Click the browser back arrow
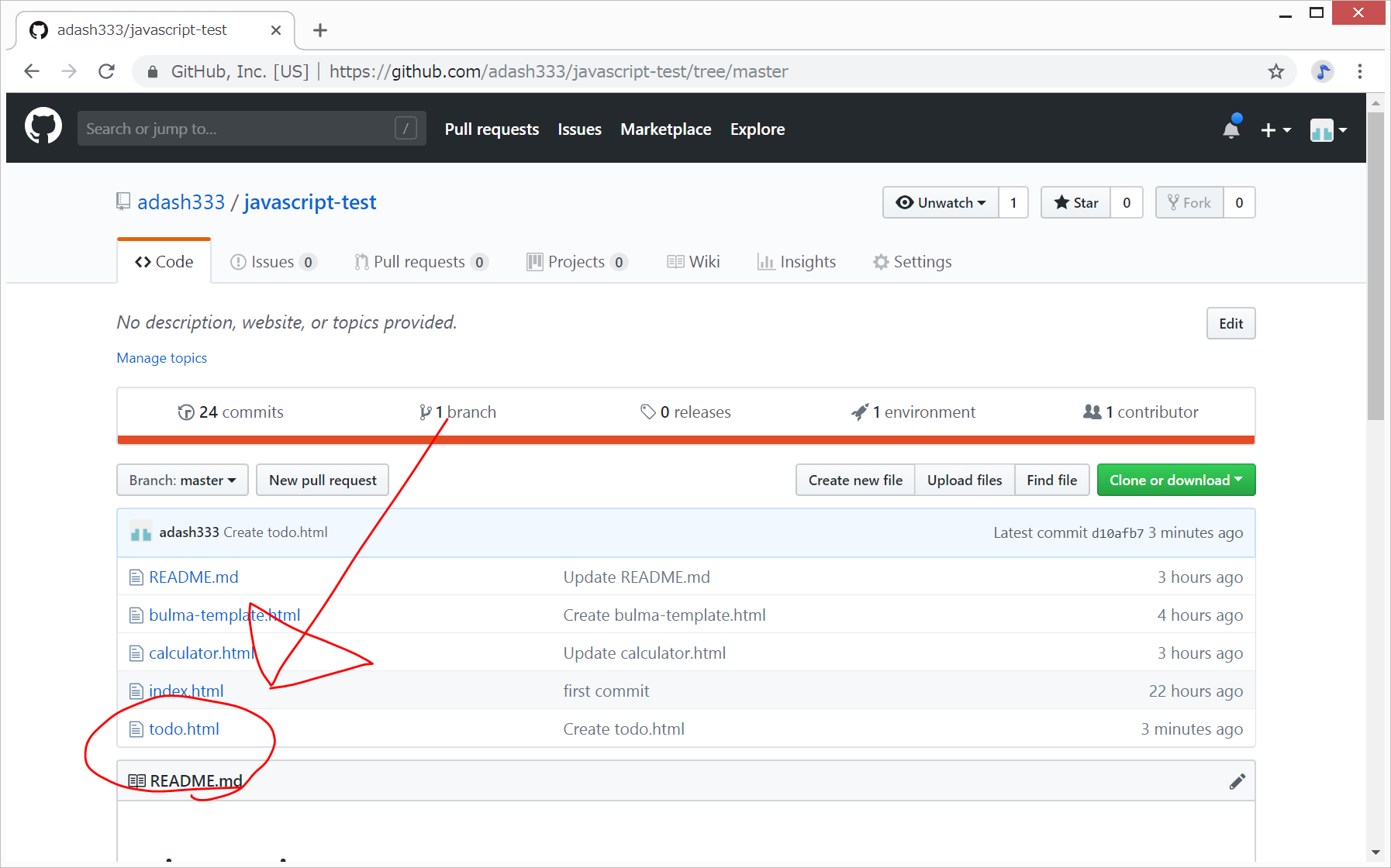The width and height of the screenshot is (1391, 868). coord(32,71)
